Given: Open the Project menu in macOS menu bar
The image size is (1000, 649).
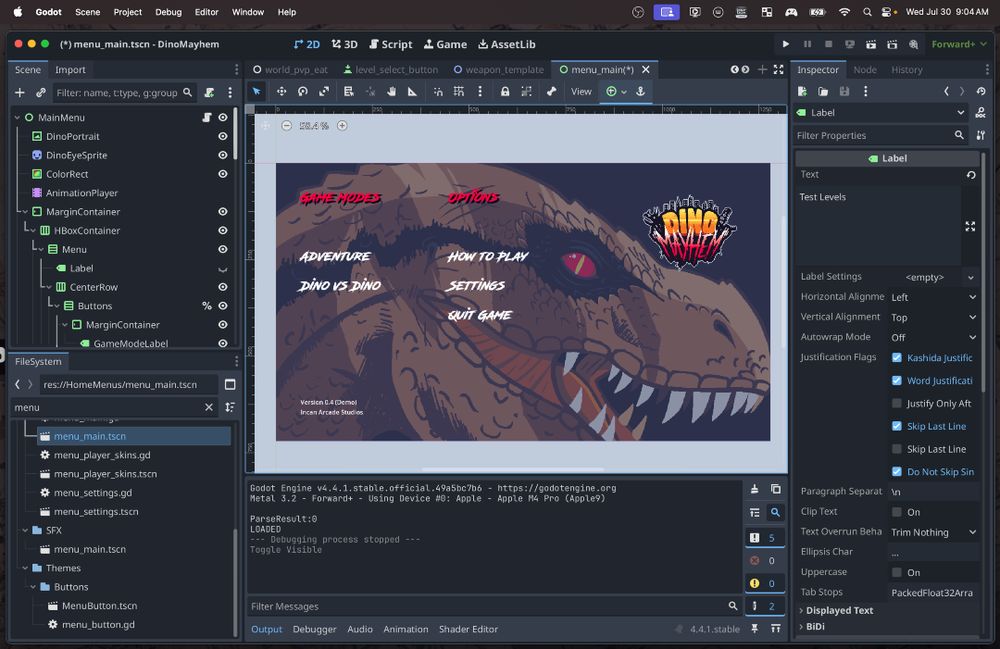Looking at the screenshot, I should tap(127, 12).
